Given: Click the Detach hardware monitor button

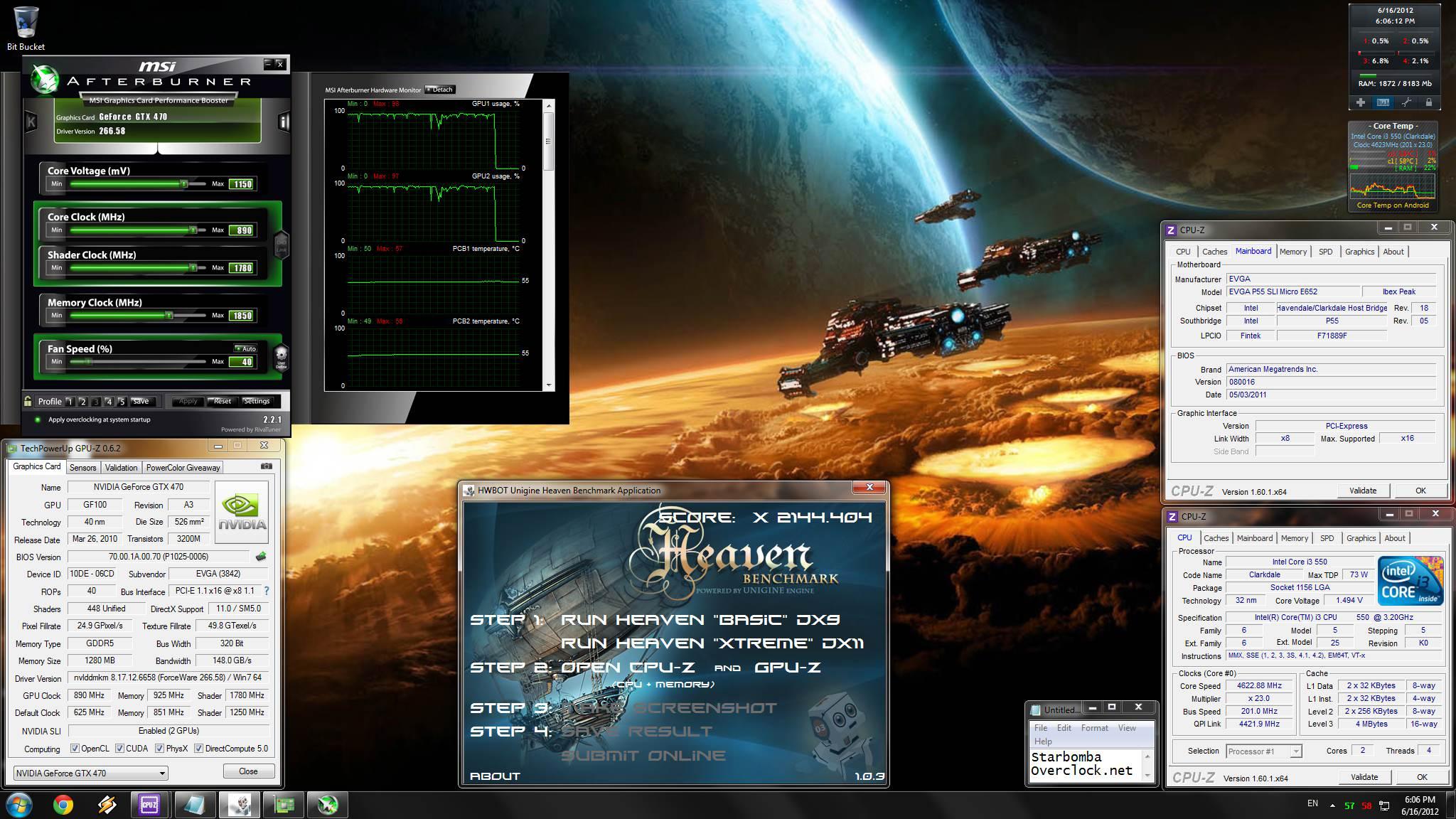Looking at the screenshot, I should click(x=440, y=90).
